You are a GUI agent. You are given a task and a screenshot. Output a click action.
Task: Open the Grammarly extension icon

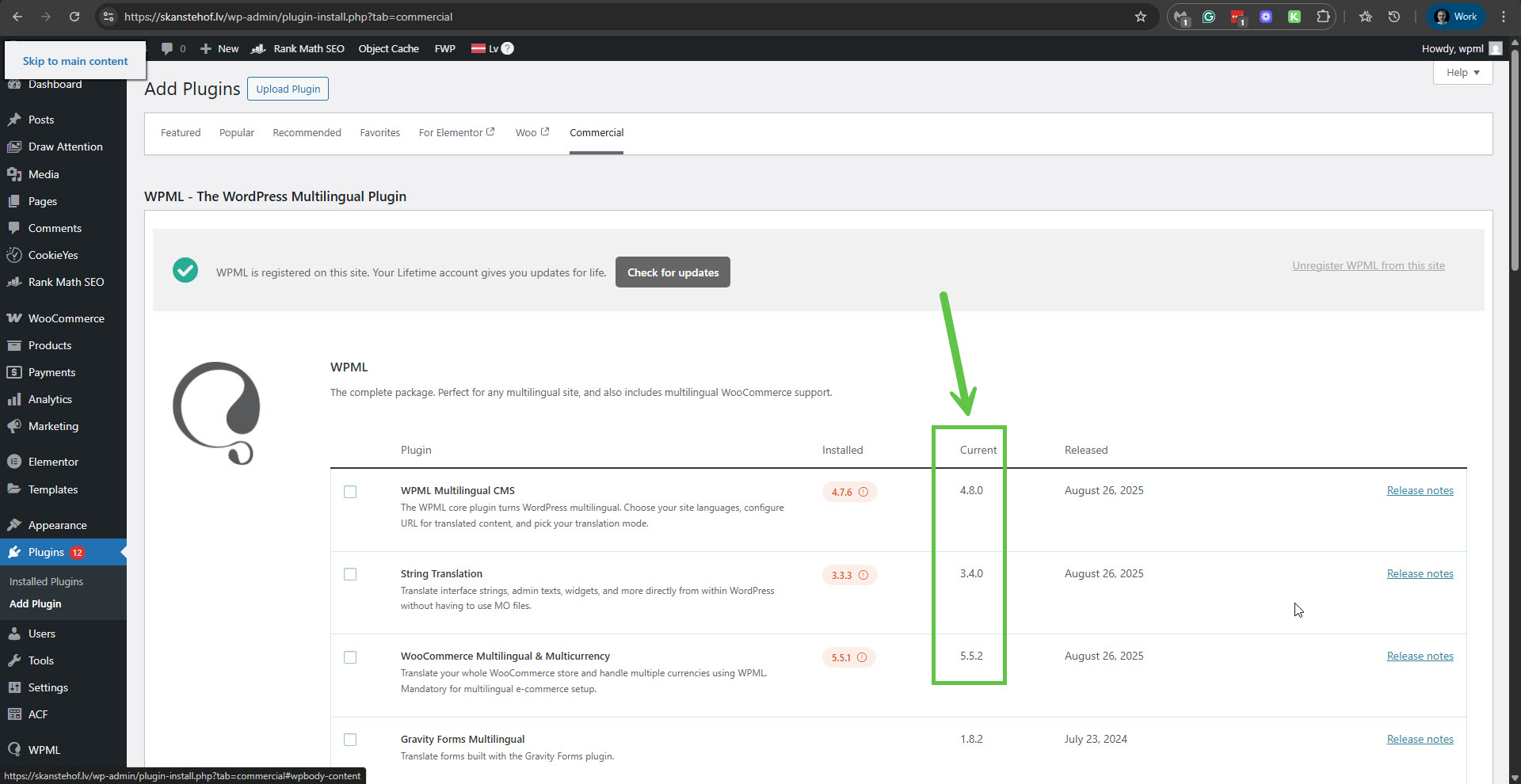pyautogui.click(x=1209, y=17)
